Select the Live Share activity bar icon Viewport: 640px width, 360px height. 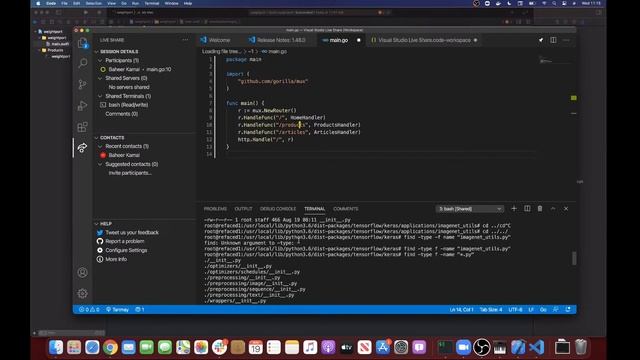point(82,147)
